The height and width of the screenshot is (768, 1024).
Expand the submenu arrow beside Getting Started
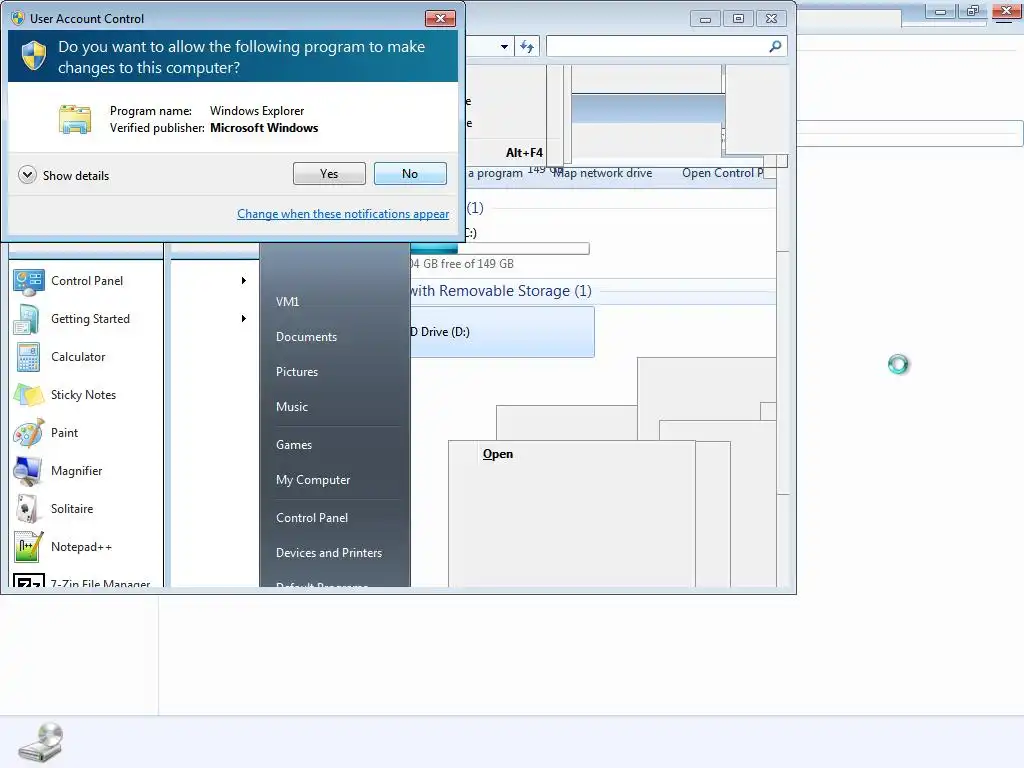pos(244,319)
